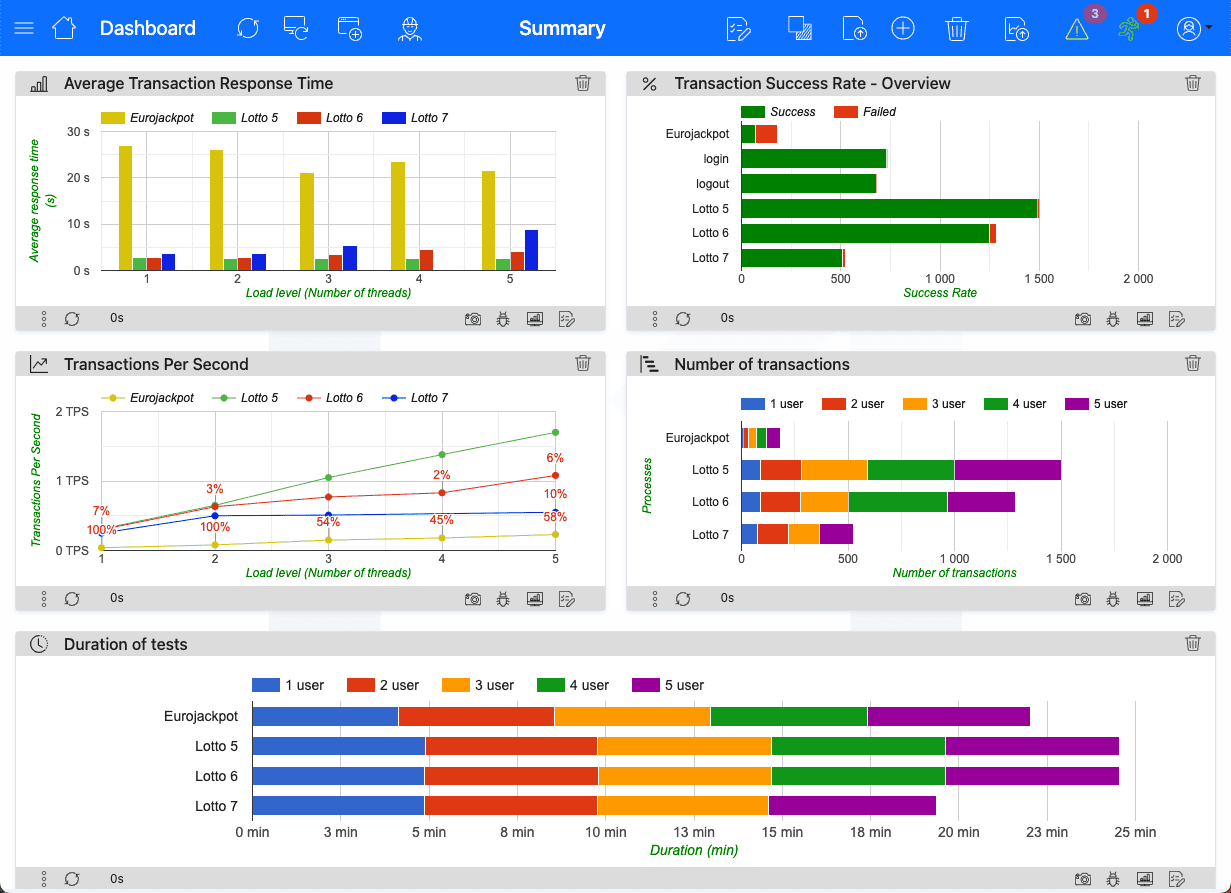Click the add window icon in toolbar

pyautogui.click(x=350, y=28)
